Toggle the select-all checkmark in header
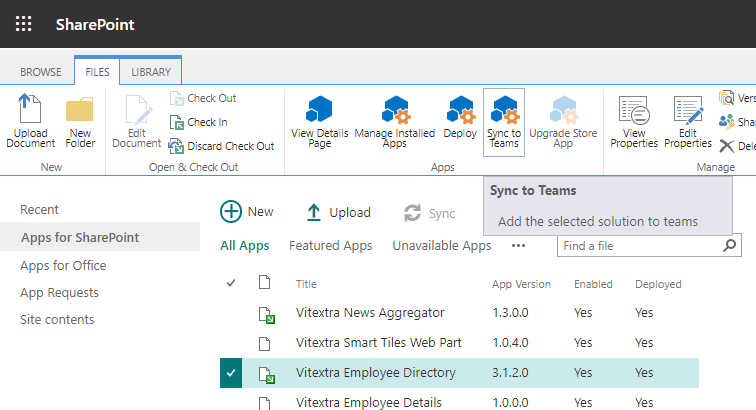 [x=231, y=283]
